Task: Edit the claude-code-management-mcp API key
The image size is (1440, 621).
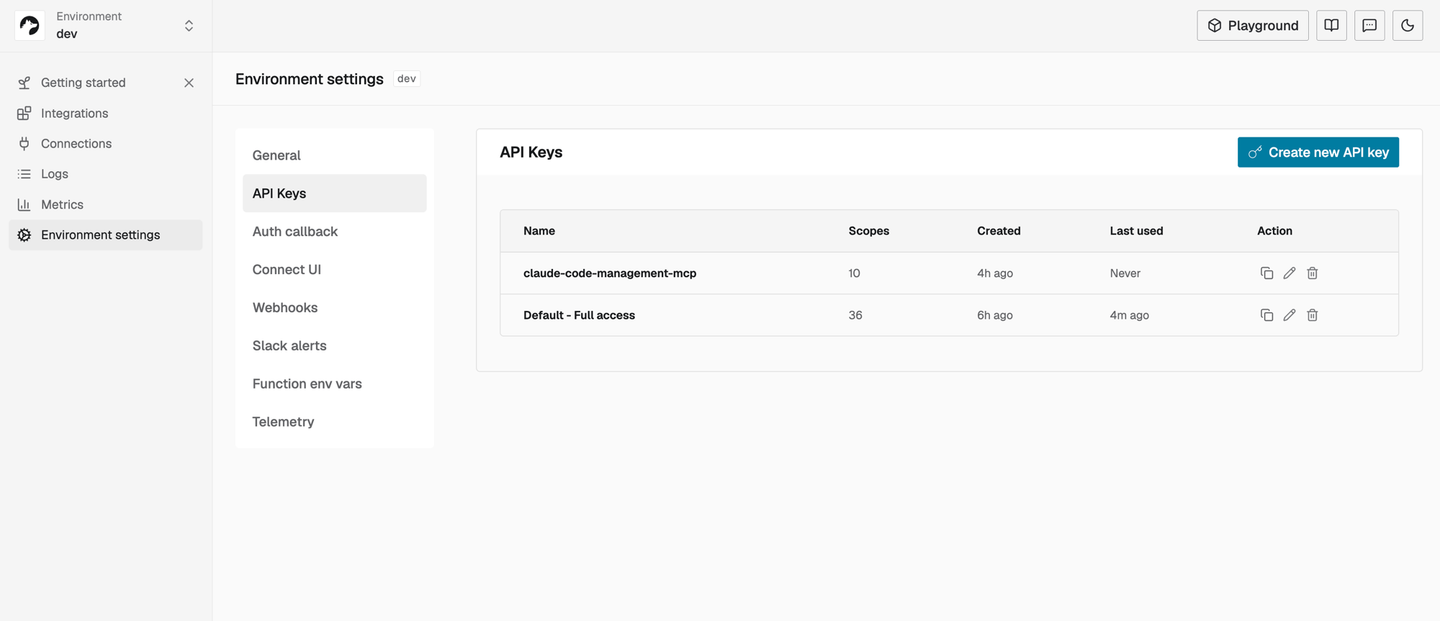Action: coord(1289,273)
